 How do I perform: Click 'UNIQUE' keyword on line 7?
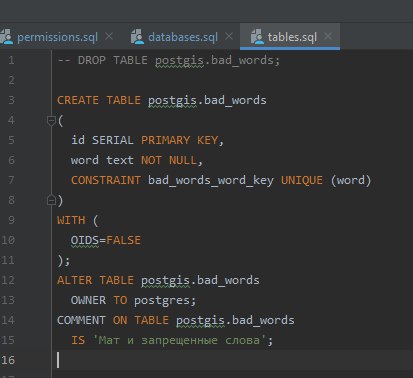pyautogui.click(x=302, y=180)
